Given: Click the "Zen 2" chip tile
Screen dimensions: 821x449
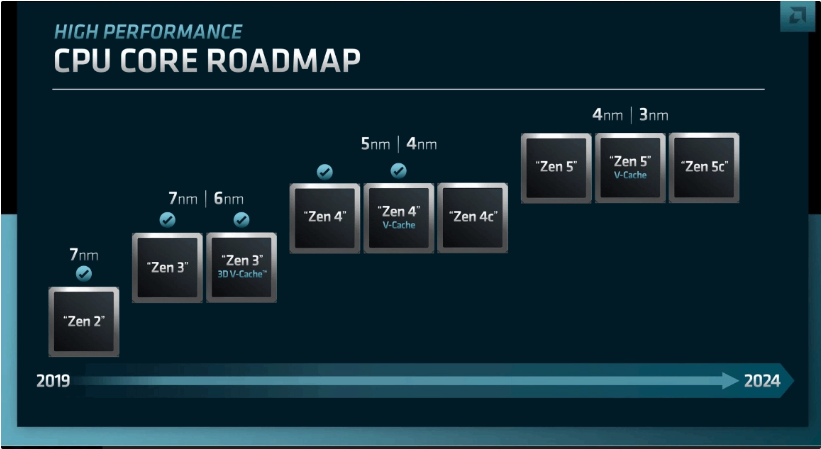Looking at the screenshot, I should pyautogui.click(x=84, y=322).
